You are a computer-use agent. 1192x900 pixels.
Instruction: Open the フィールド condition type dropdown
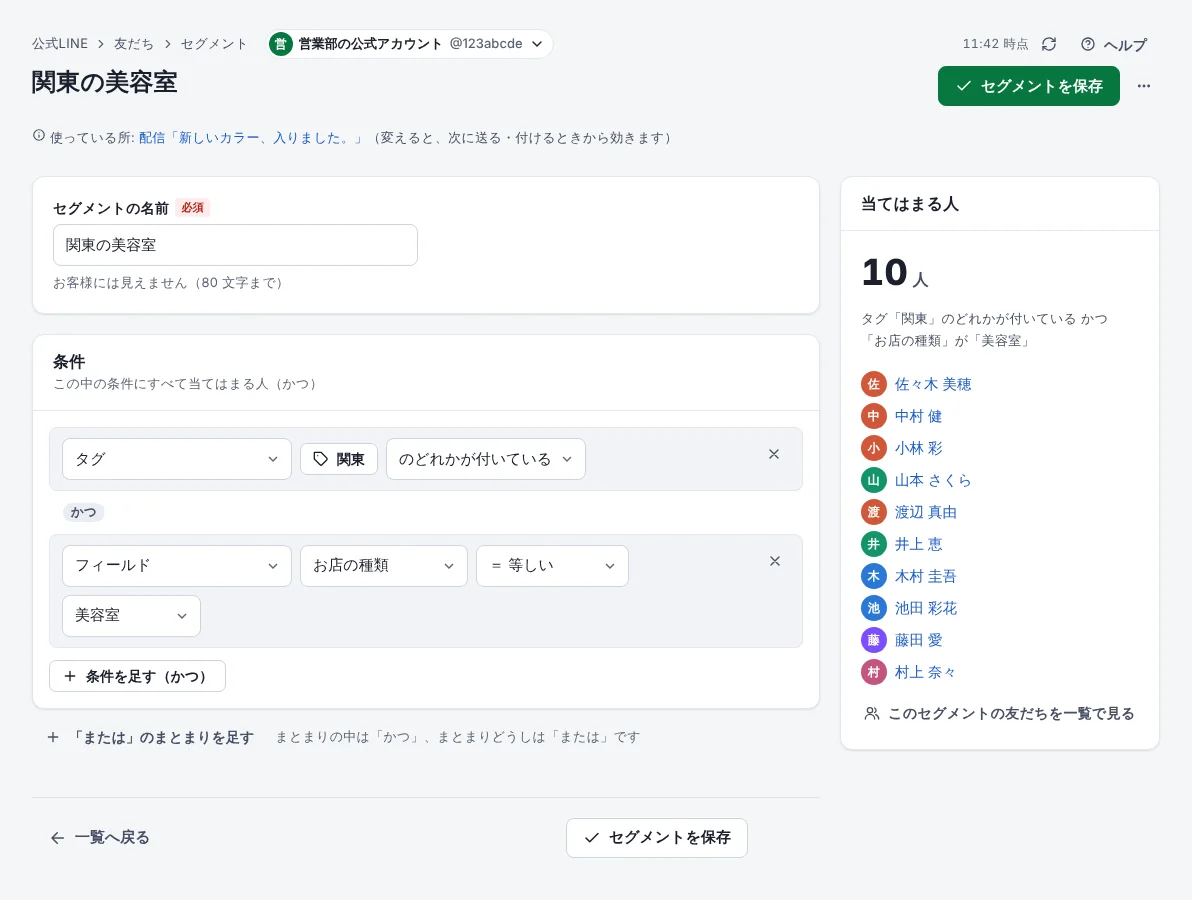click(176, 566)
